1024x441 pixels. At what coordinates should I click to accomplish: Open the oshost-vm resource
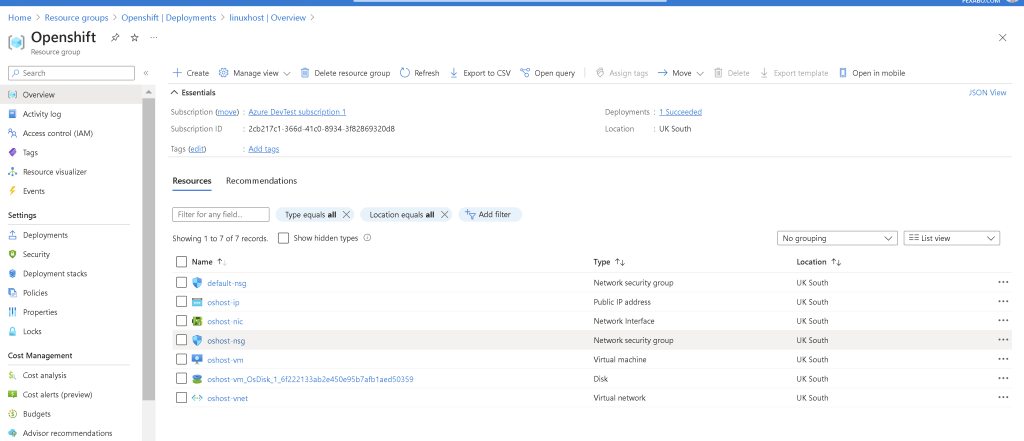point(225,360)
